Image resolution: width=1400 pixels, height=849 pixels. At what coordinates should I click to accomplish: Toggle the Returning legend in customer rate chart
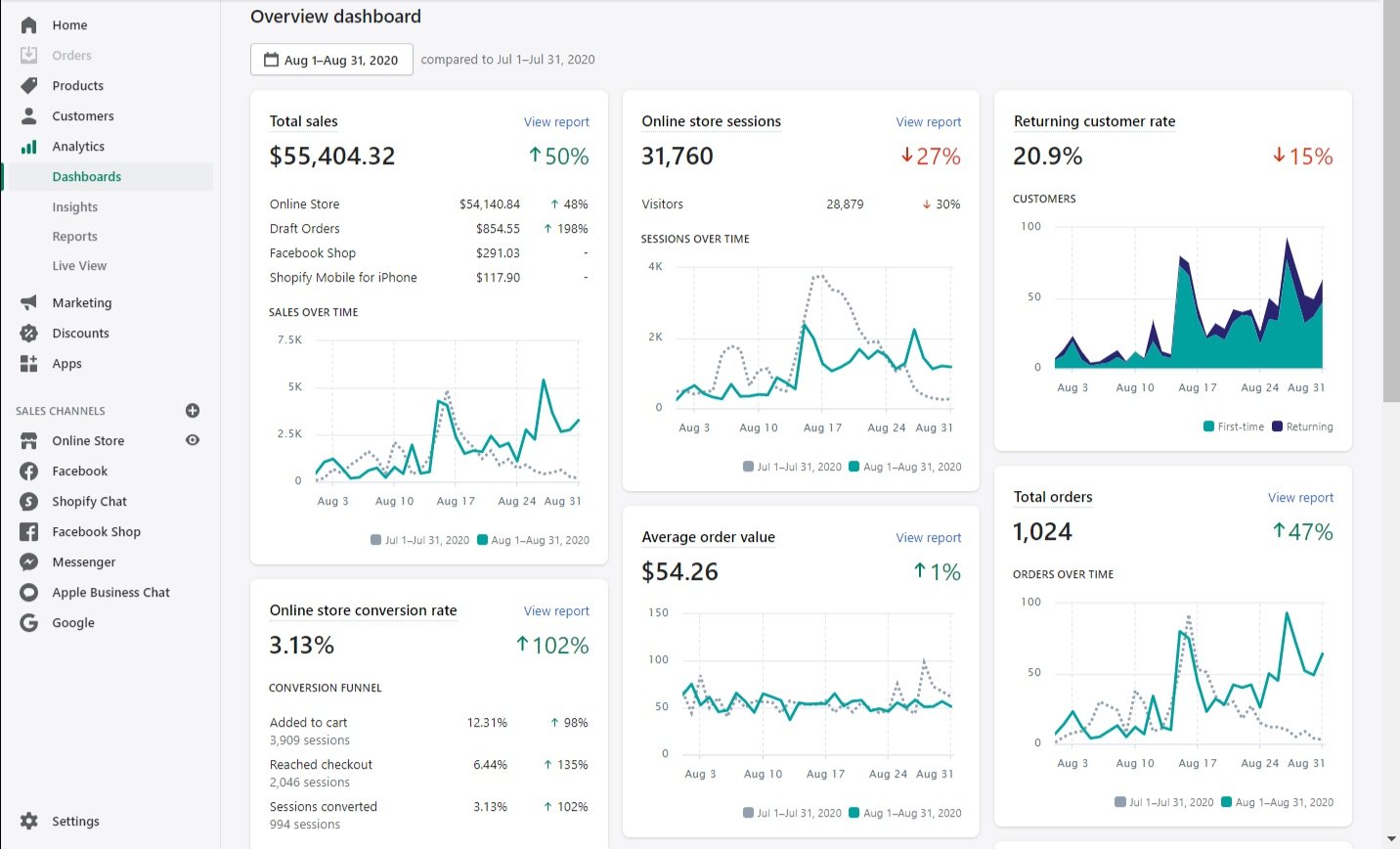pyautogui.click(x=1302, y=426)
